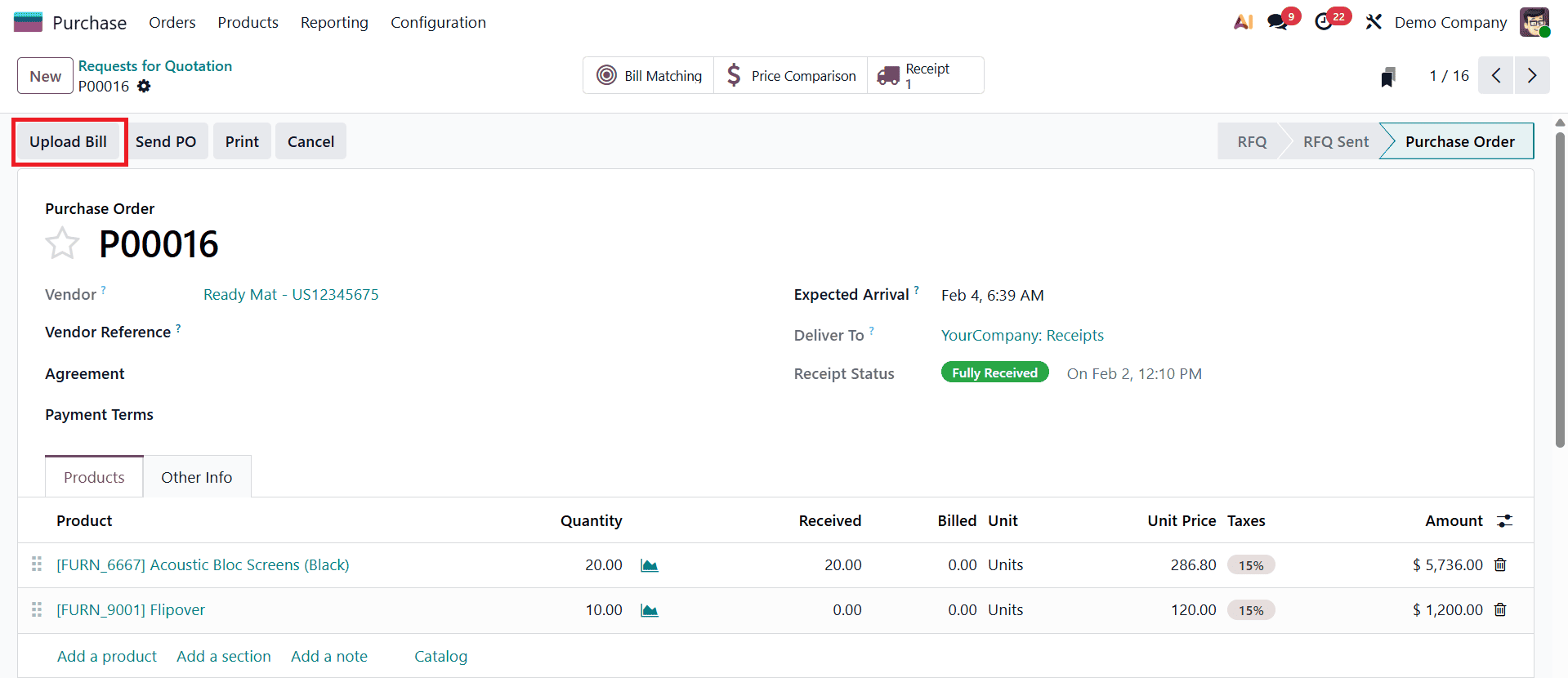Mark purchase order P00016 as favorite
Viewport: 1568px width, 678px height.
(x=62, y=243)
